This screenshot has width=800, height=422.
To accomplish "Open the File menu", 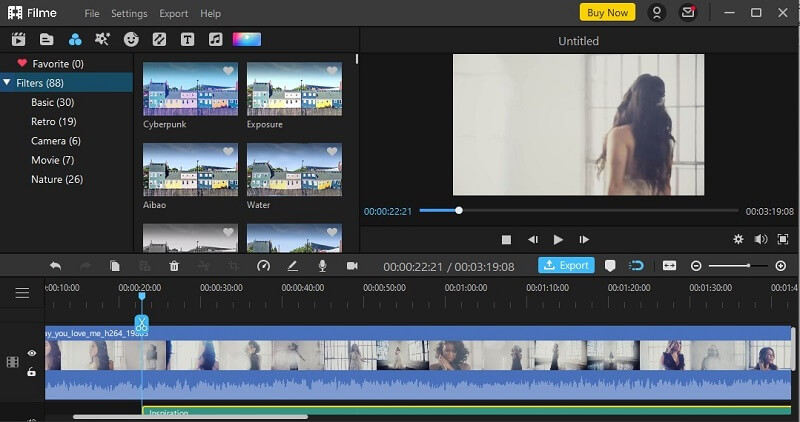I will click(x=92, y=13).
